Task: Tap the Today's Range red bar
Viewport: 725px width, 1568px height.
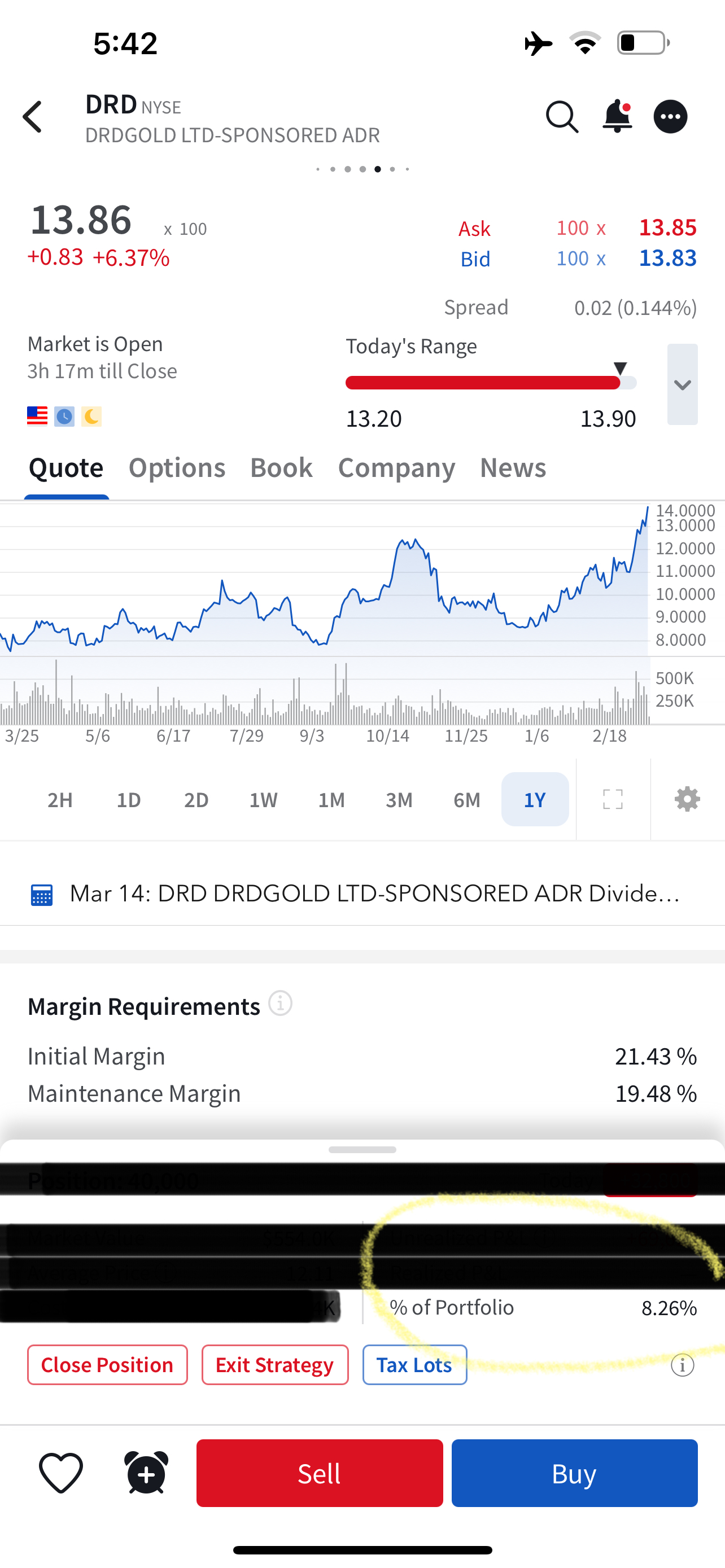Action: tap(483, 383)
